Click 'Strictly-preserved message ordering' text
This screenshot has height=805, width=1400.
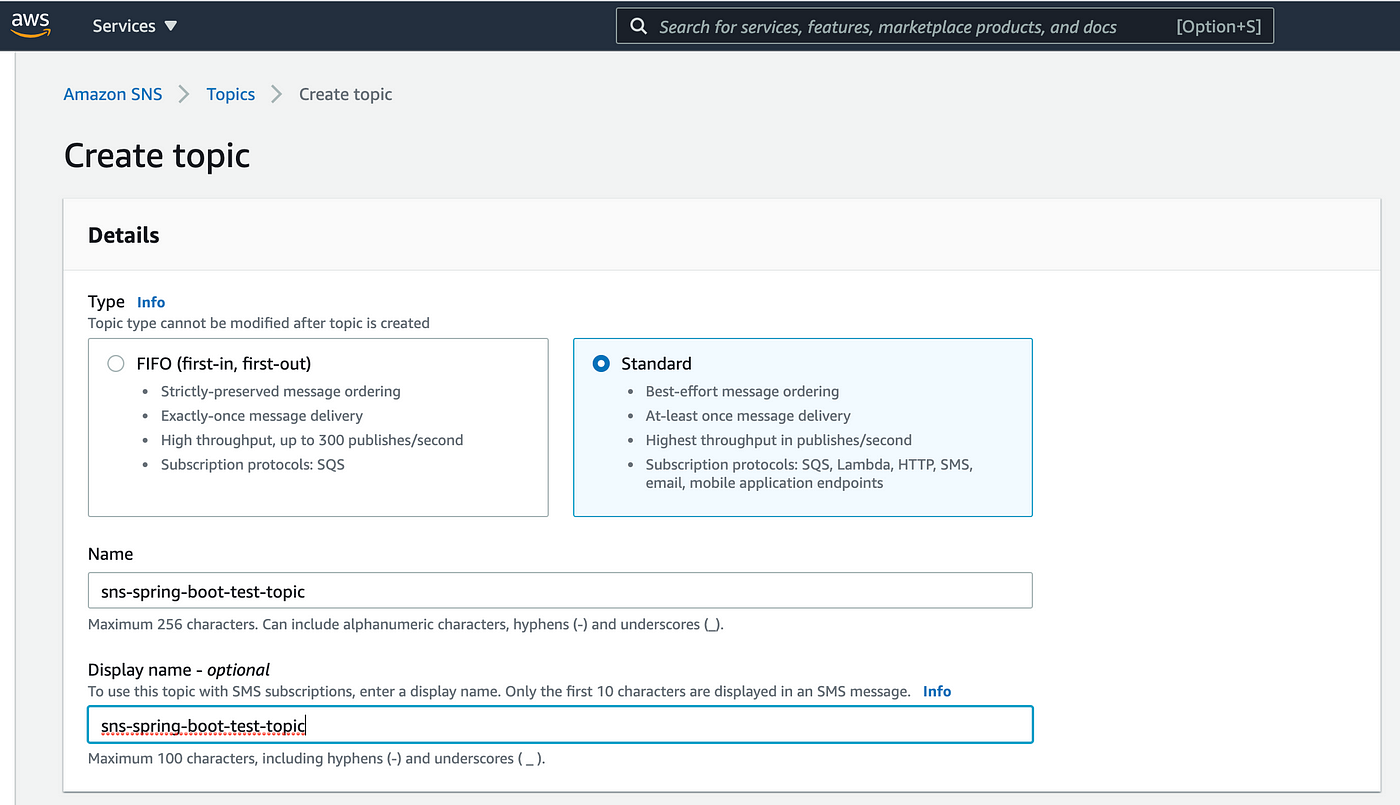pyautogui.click(x=281, y=391)
